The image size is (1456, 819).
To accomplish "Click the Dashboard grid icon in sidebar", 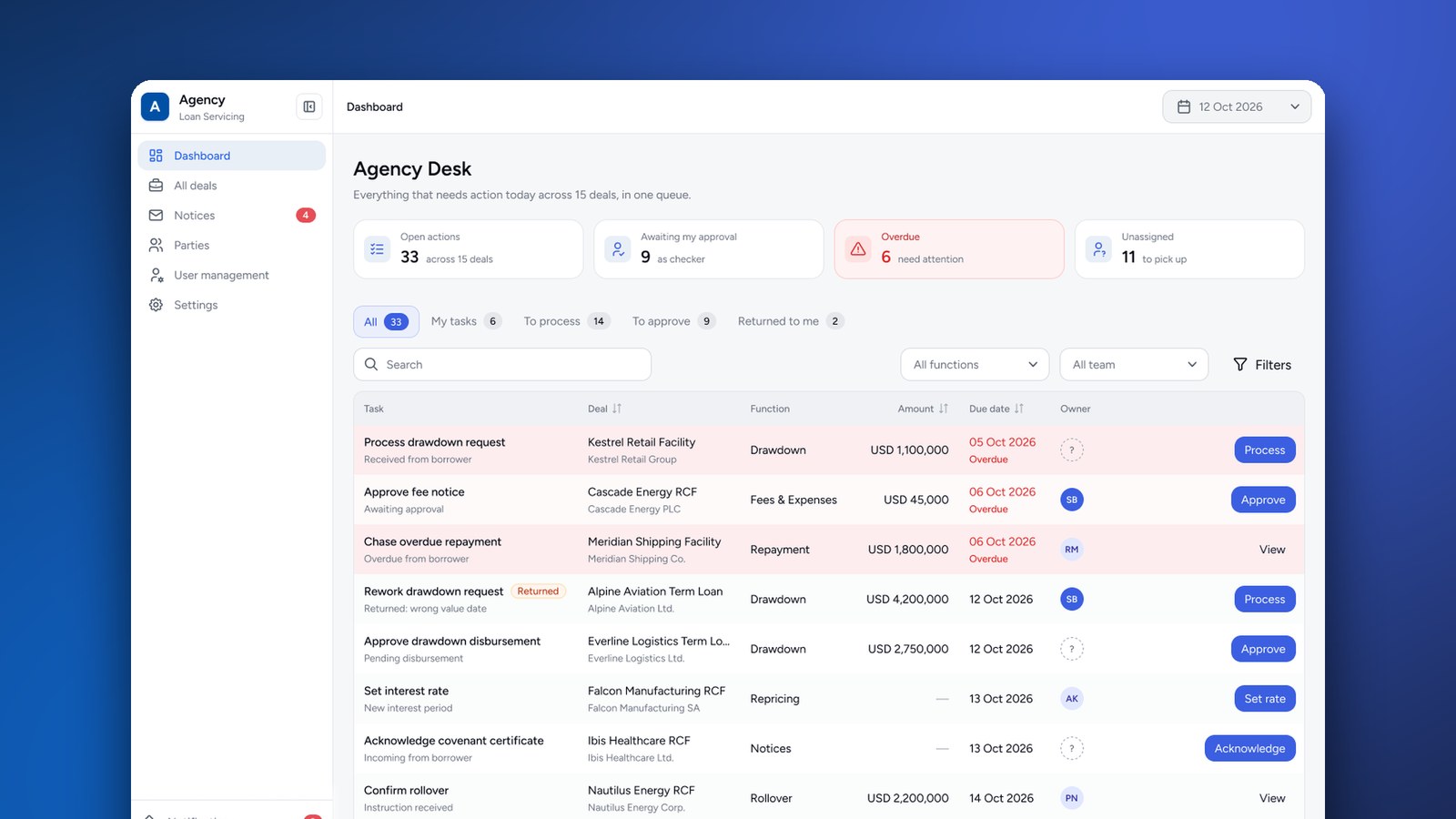I will click(156, 156).
